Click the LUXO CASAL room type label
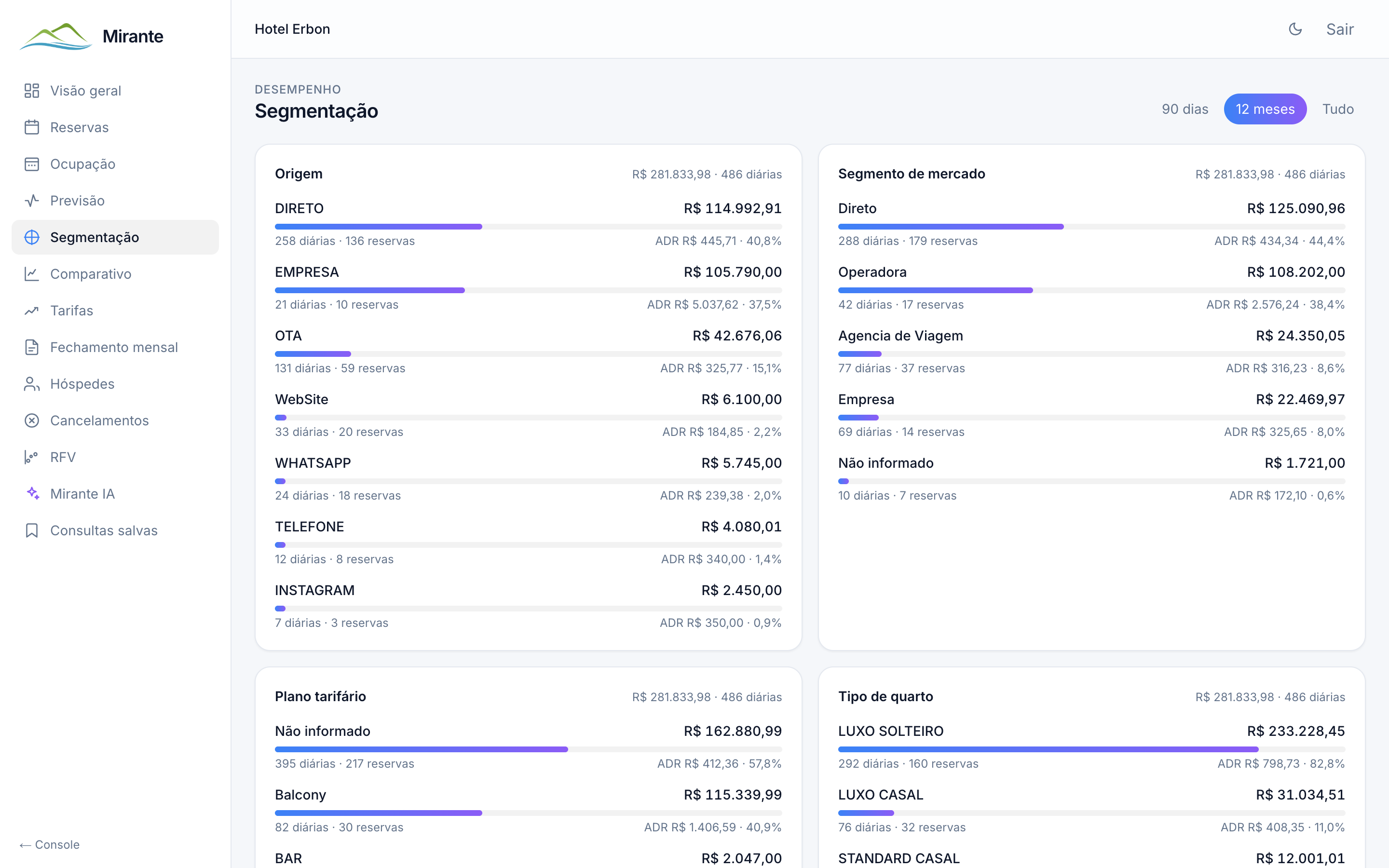1389x868 pixels. 881,795
